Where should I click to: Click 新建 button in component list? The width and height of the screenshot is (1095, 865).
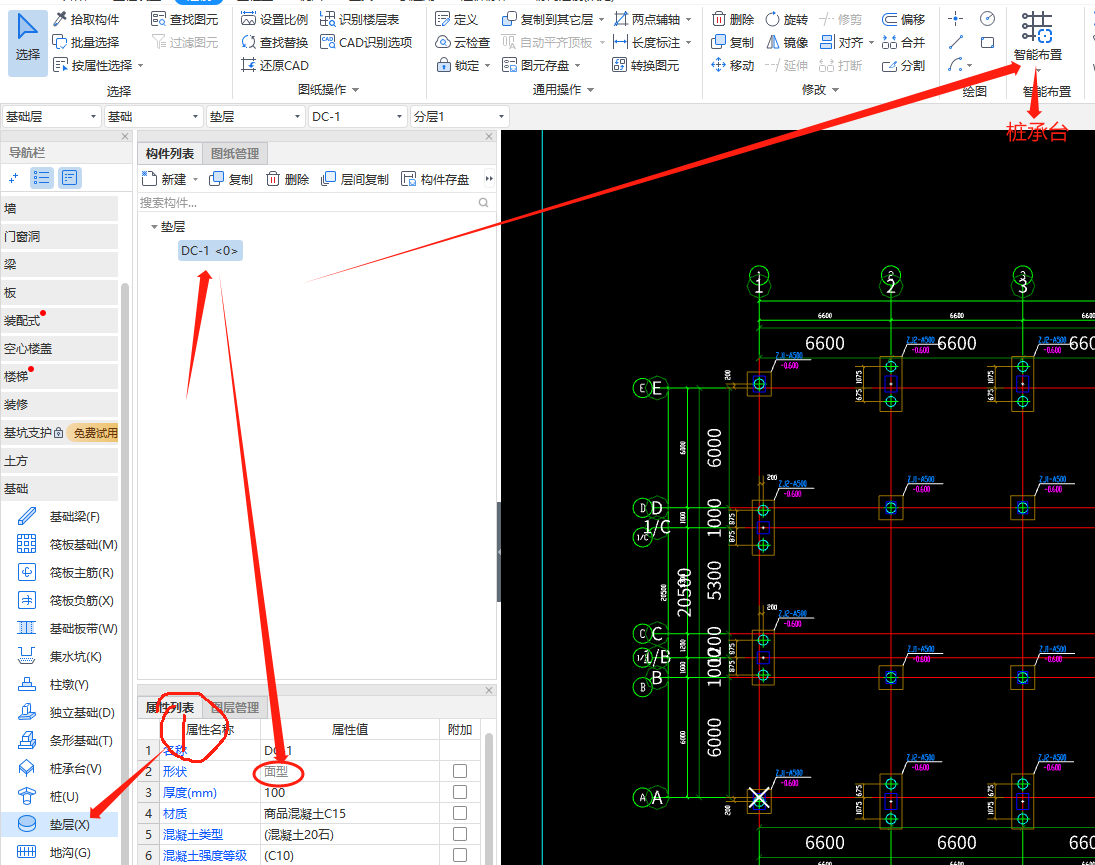point(164,179)
